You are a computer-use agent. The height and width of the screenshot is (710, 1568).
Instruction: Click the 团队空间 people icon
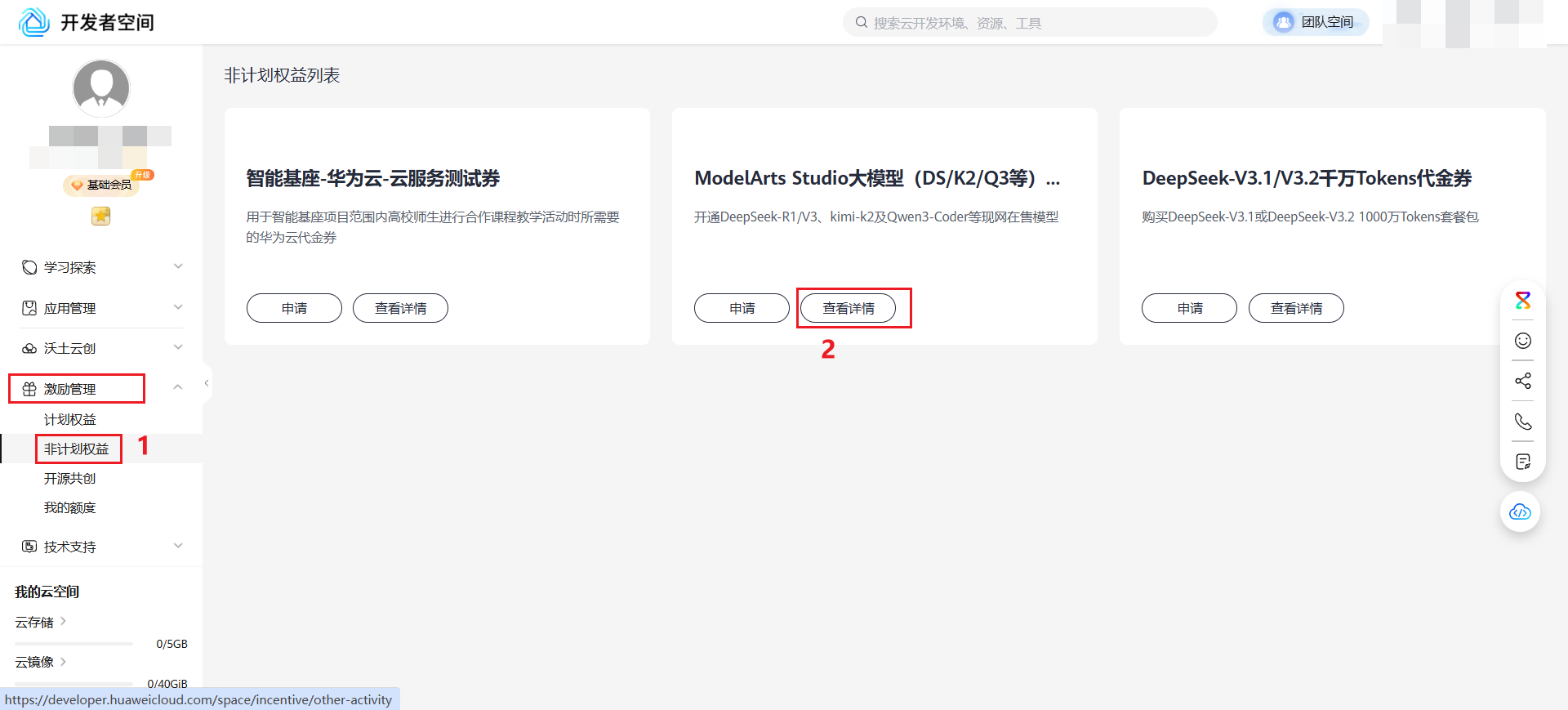[1284, 22]
